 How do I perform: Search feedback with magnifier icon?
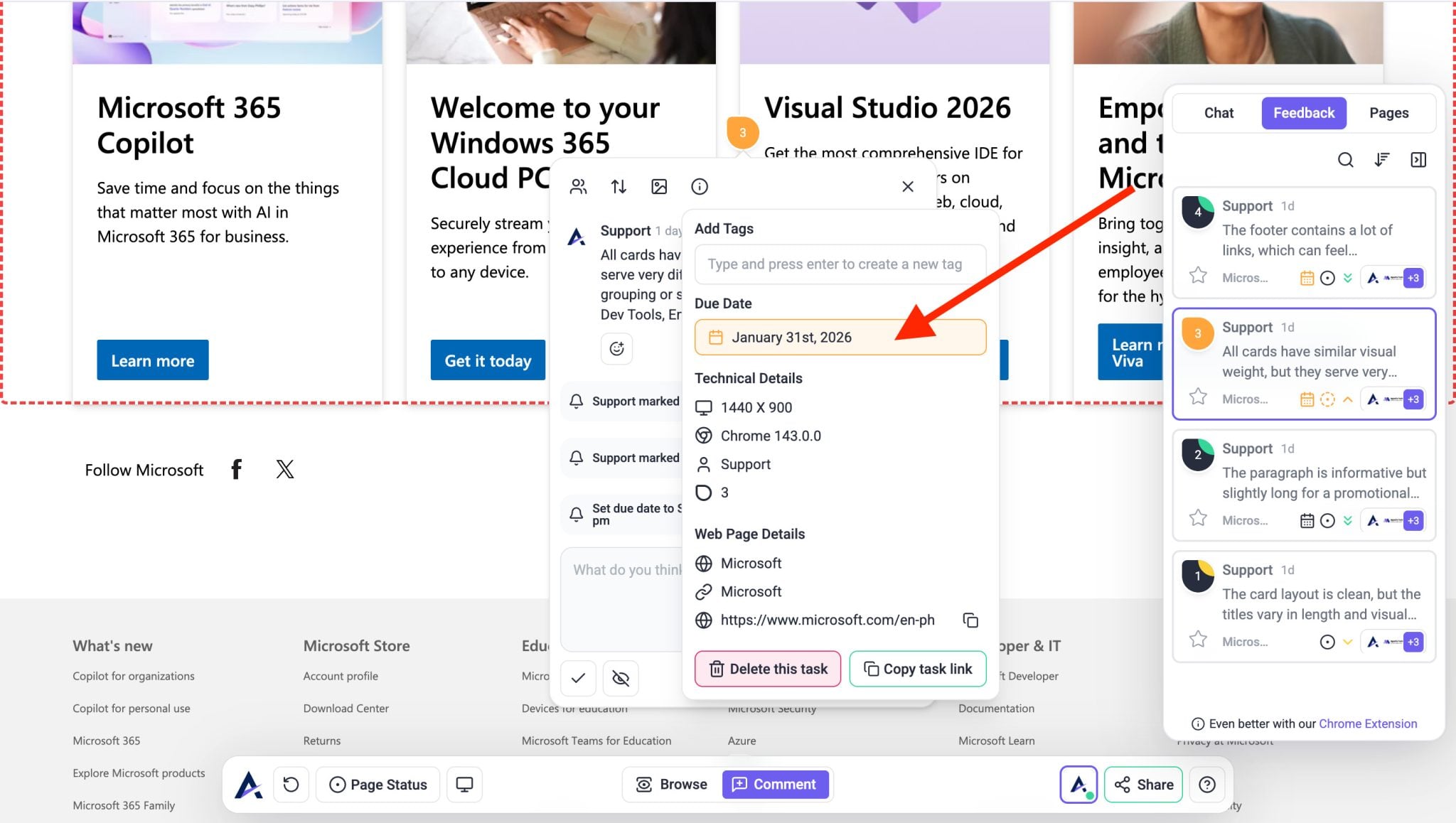1345,160
